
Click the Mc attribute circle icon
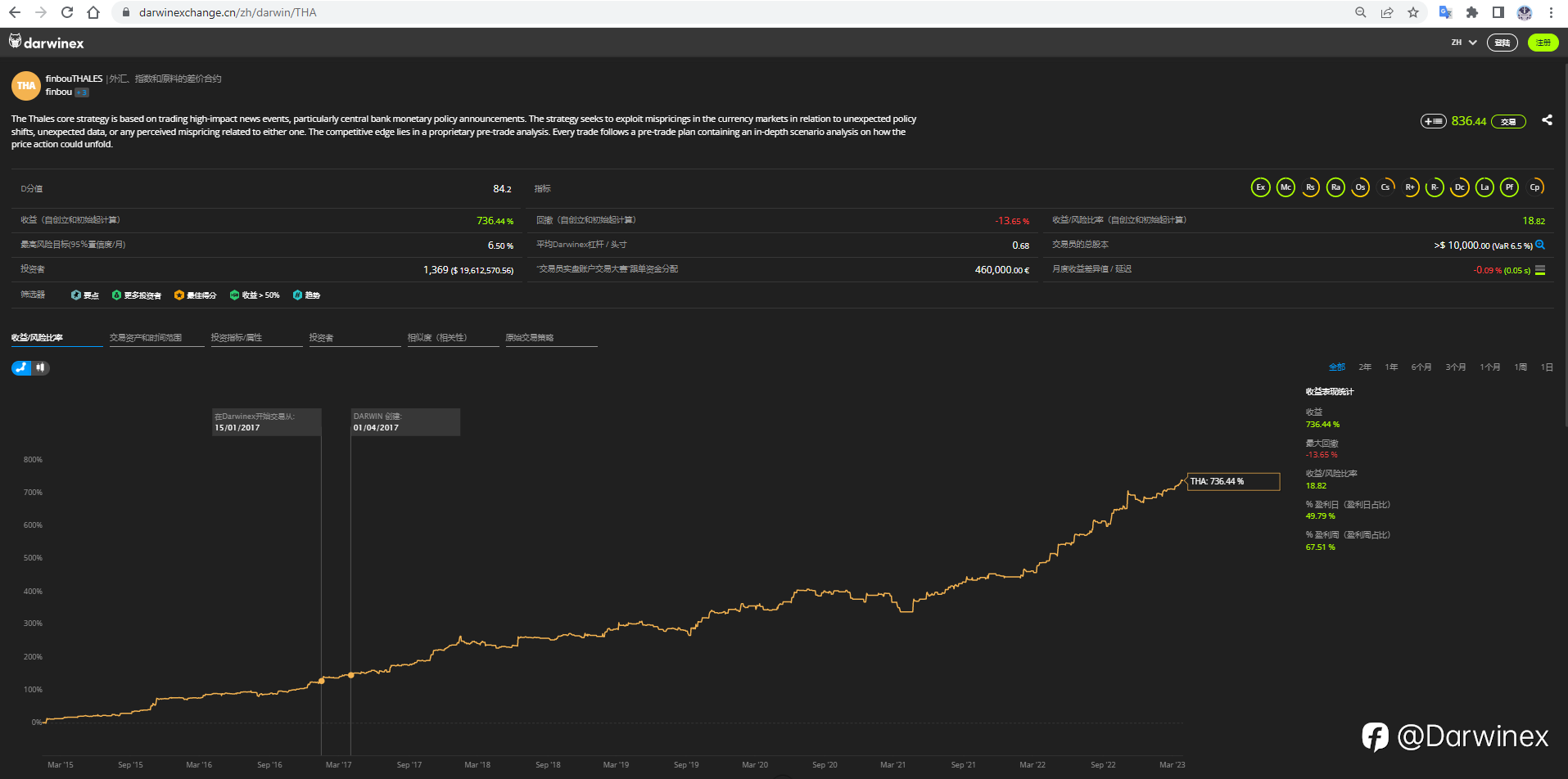pyautogui.click(x=1286, y=187)
